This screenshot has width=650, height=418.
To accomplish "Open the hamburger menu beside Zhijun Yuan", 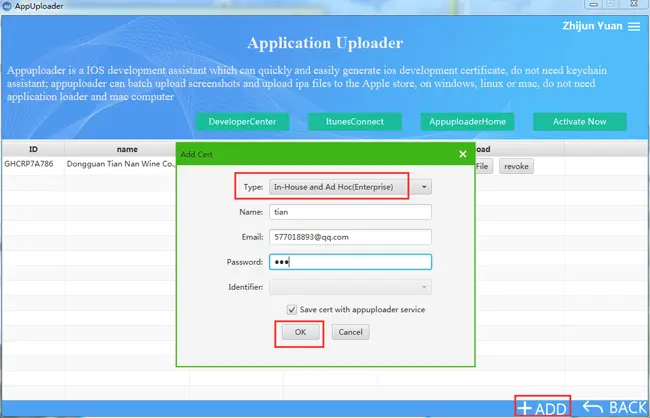I will pos(634,27).
